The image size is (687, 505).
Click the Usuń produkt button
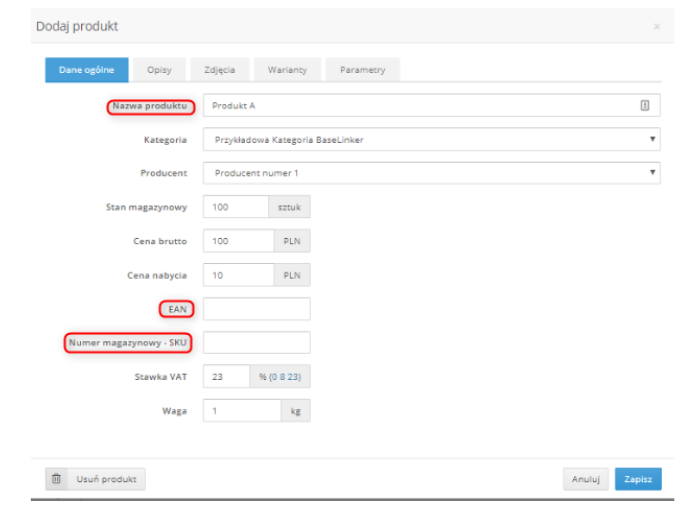(96, 479)
